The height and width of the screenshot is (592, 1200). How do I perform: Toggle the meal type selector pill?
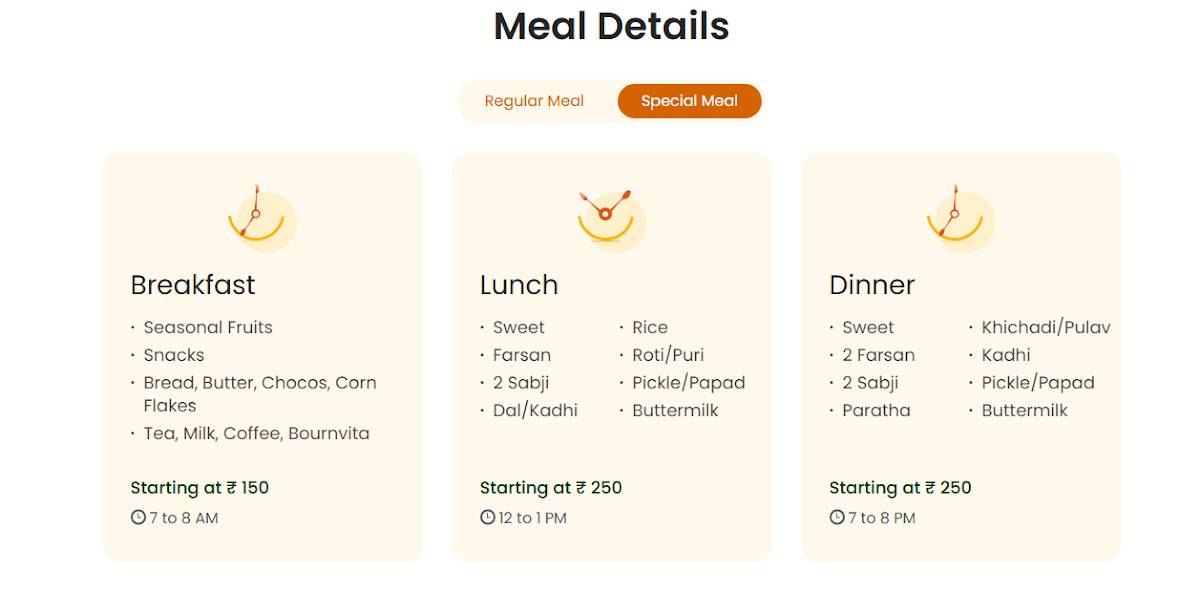point(610,101)
